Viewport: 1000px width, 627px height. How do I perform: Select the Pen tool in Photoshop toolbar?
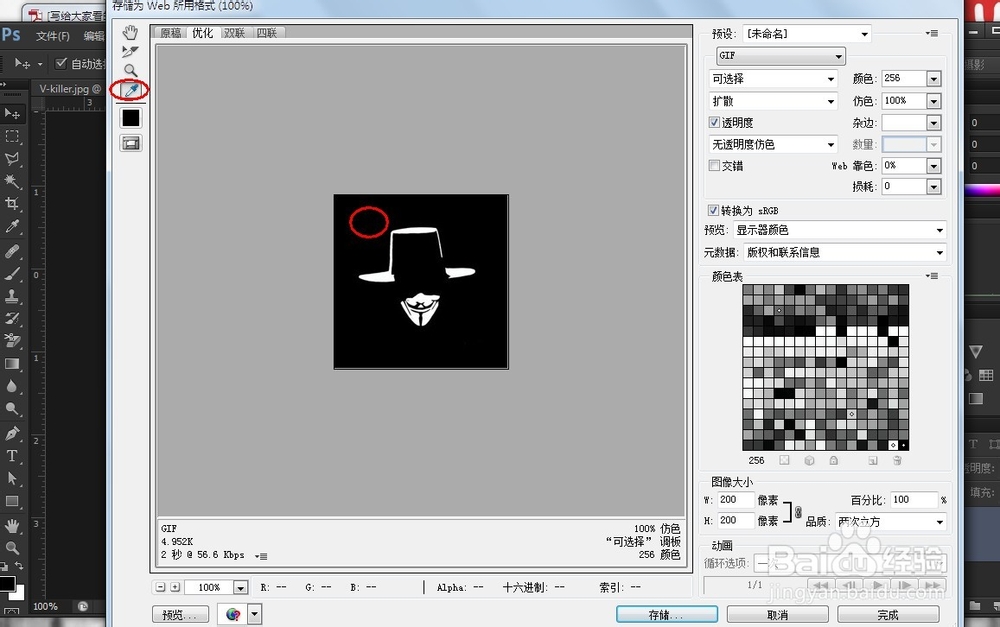tap(12, 434)
